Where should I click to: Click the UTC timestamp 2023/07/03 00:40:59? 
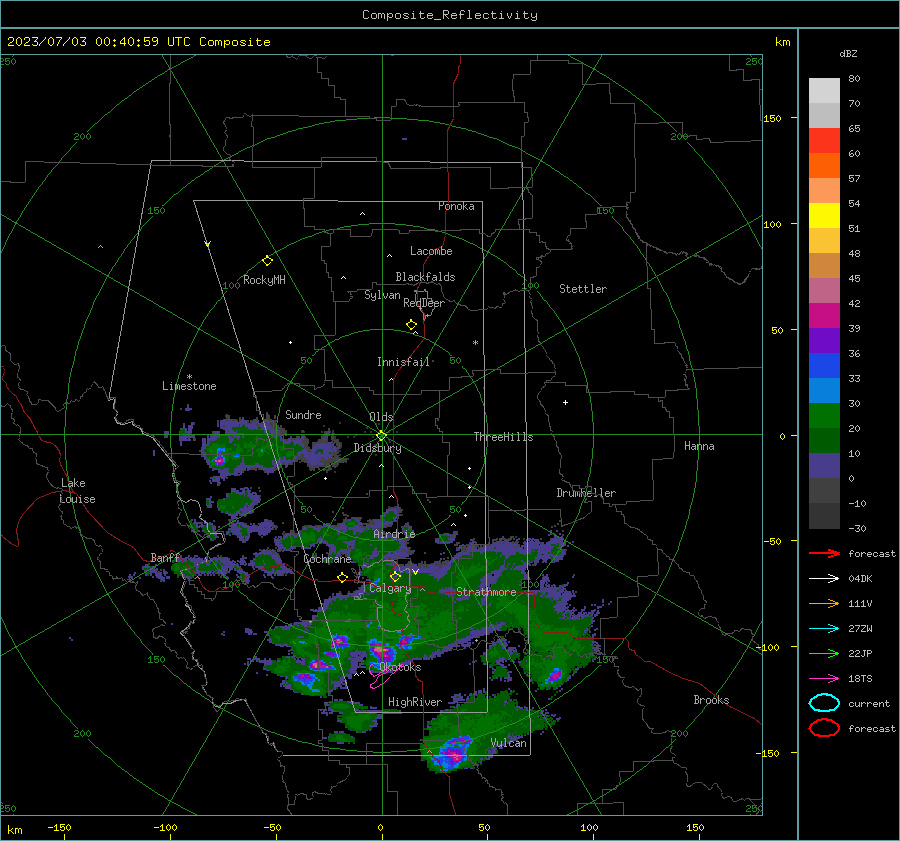pos(83,41)
